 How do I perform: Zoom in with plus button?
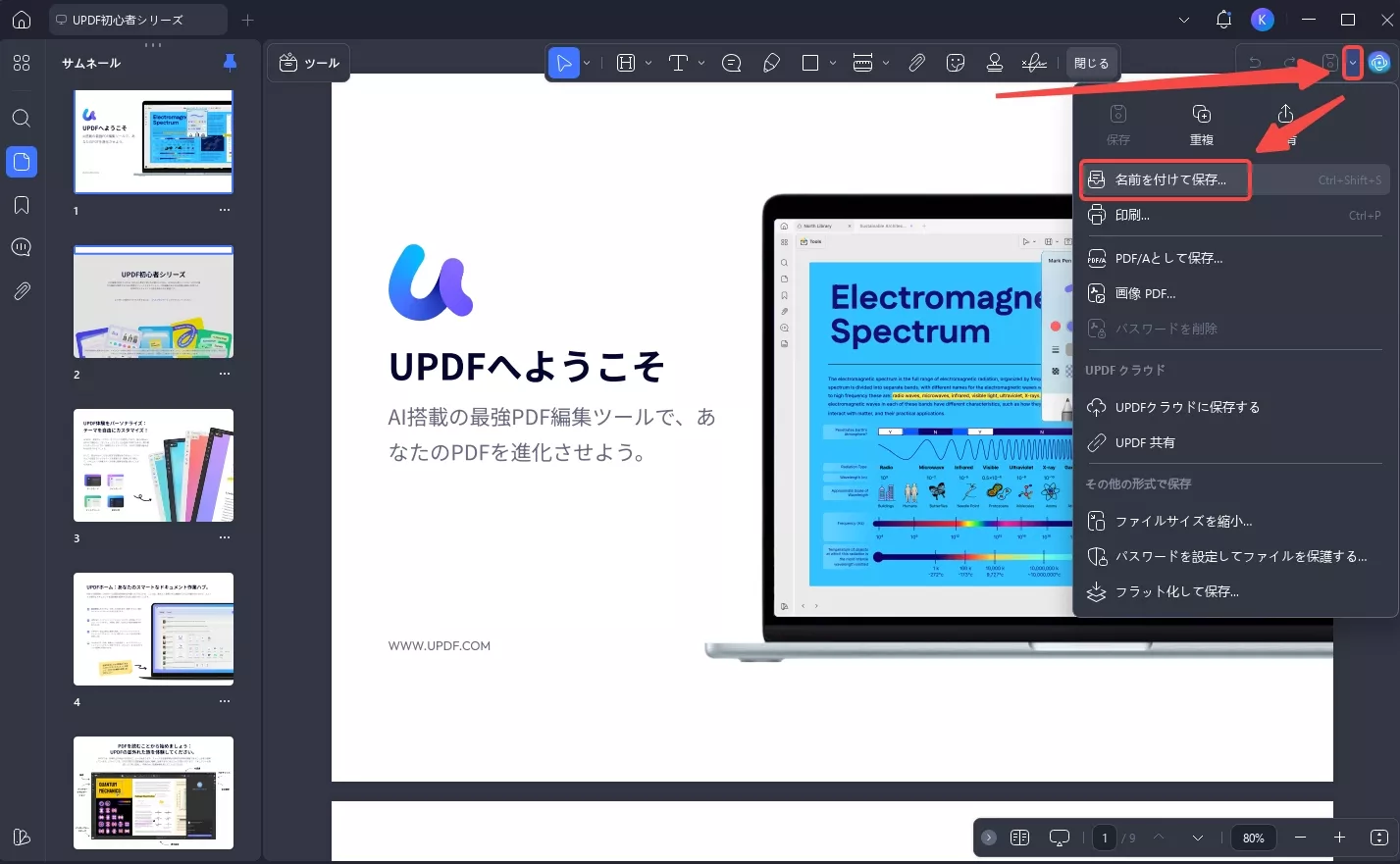pos(1339,838)
